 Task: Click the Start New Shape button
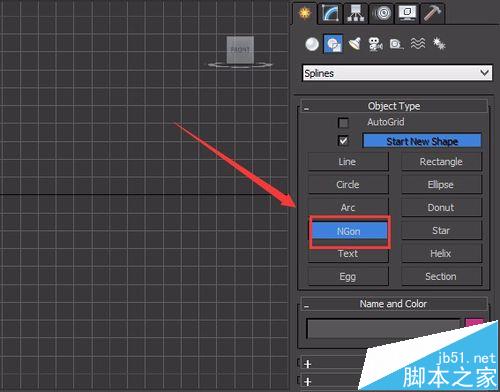click(422, 141)
